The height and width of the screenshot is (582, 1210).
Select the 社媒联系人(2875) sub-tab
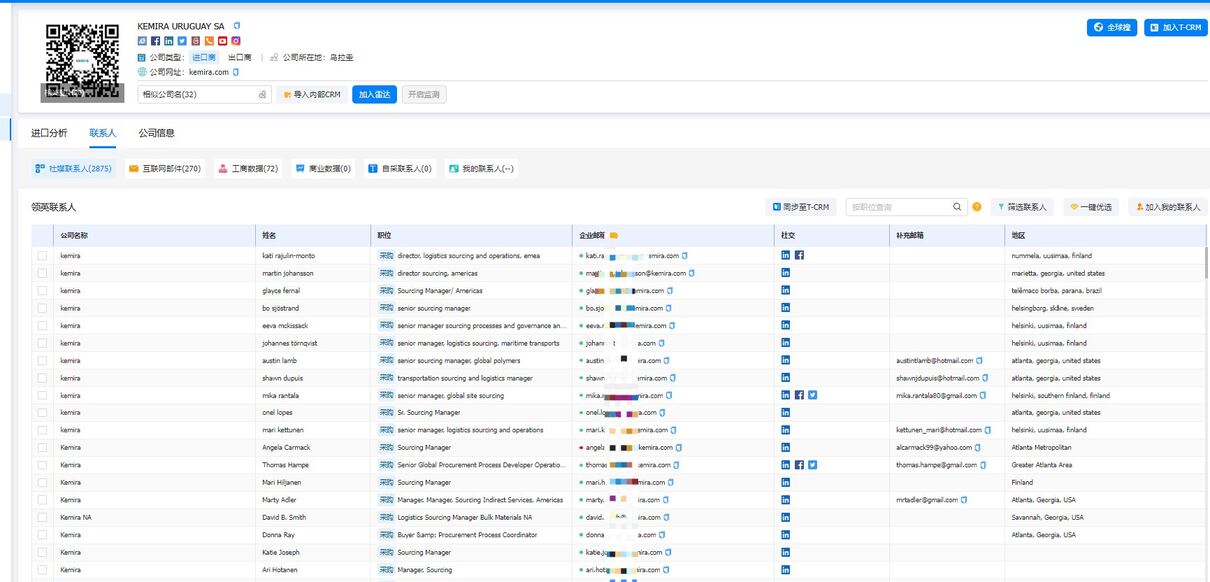pyautogui.click(x=74, y=169)
